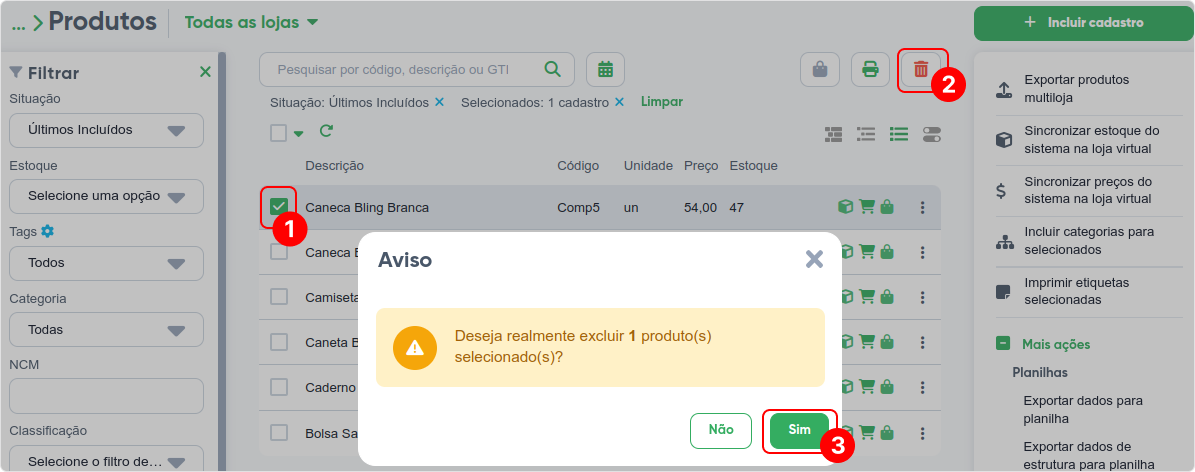The width and height of the screenshot is (1195, 472).
Task: Click the printer icon in toolbar
Action: tap(870, 70)
